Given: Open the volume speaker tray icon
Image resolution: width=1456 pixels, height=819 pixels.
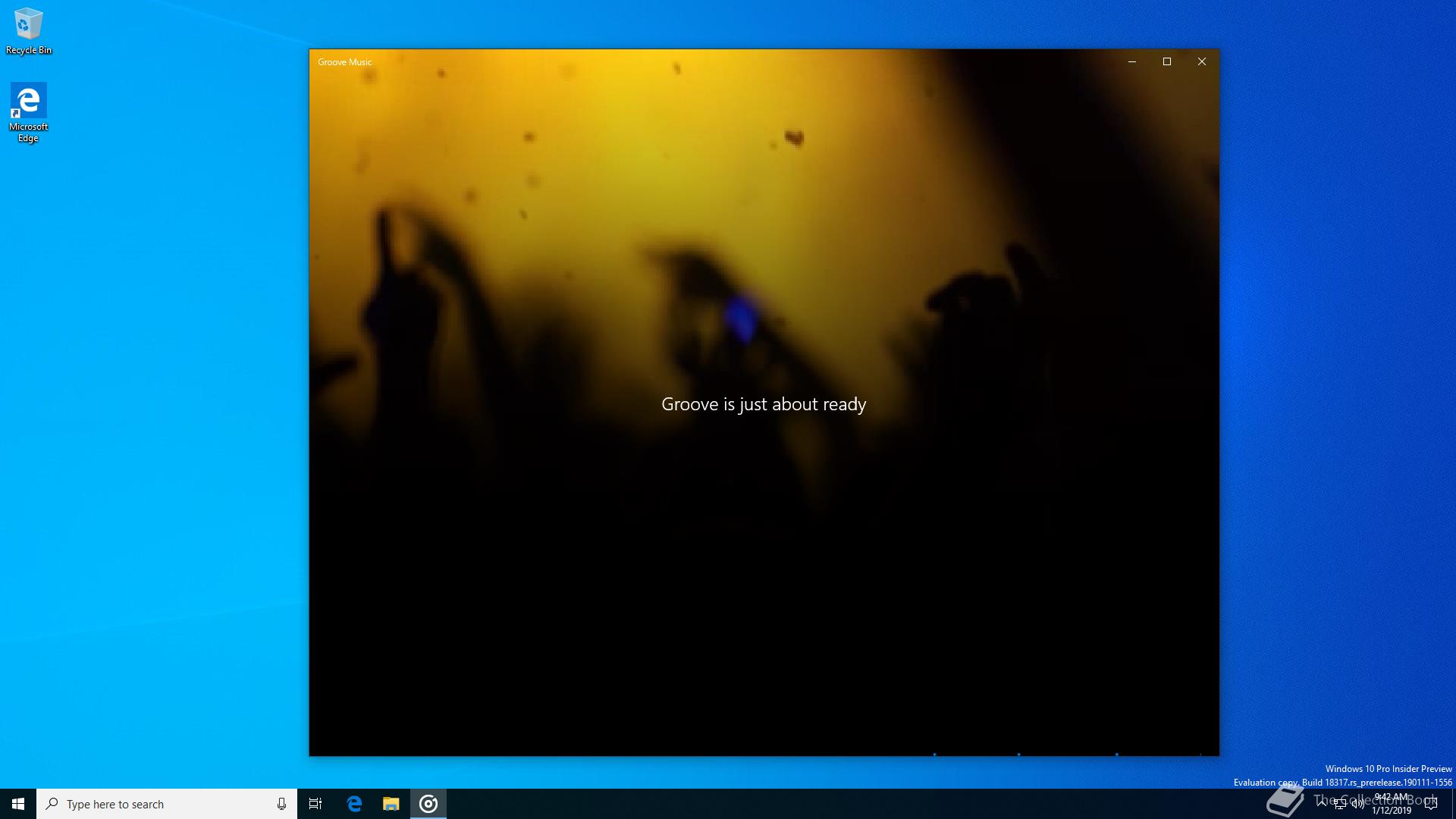Looking at the screenshot, I should (1358, 804).
